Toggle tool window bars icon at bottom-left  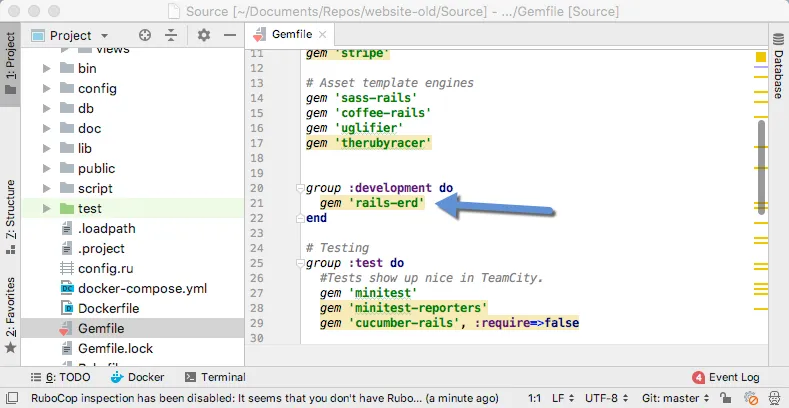(x=13, y=398)
